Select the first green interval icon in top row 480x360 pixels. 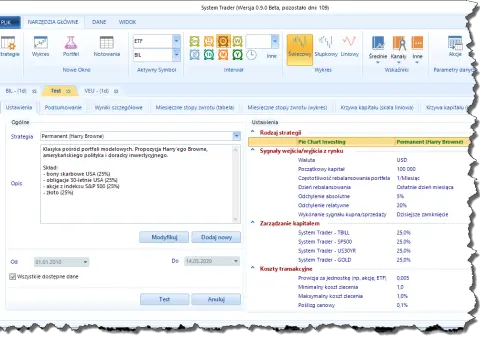[x=194, y=41]
